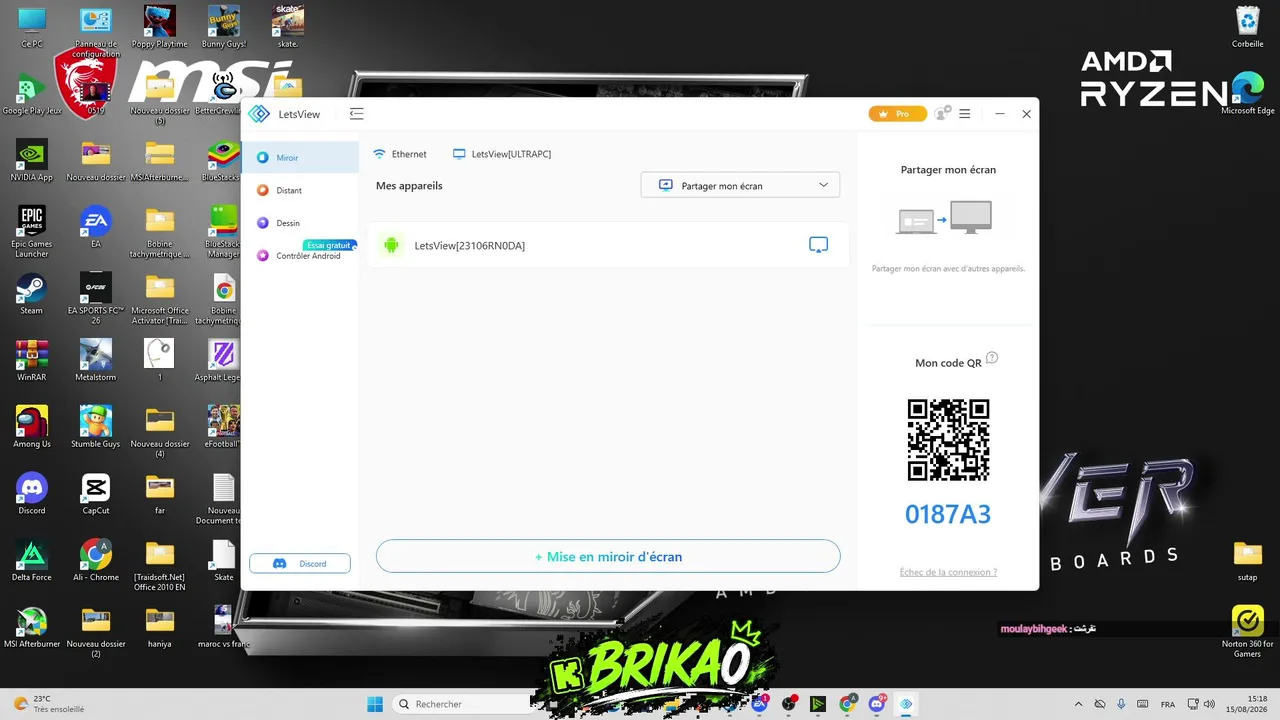Select the WinRAR desktop shortcut
The height and width of the screenshot is (720, 1280).
click(32, 362)
